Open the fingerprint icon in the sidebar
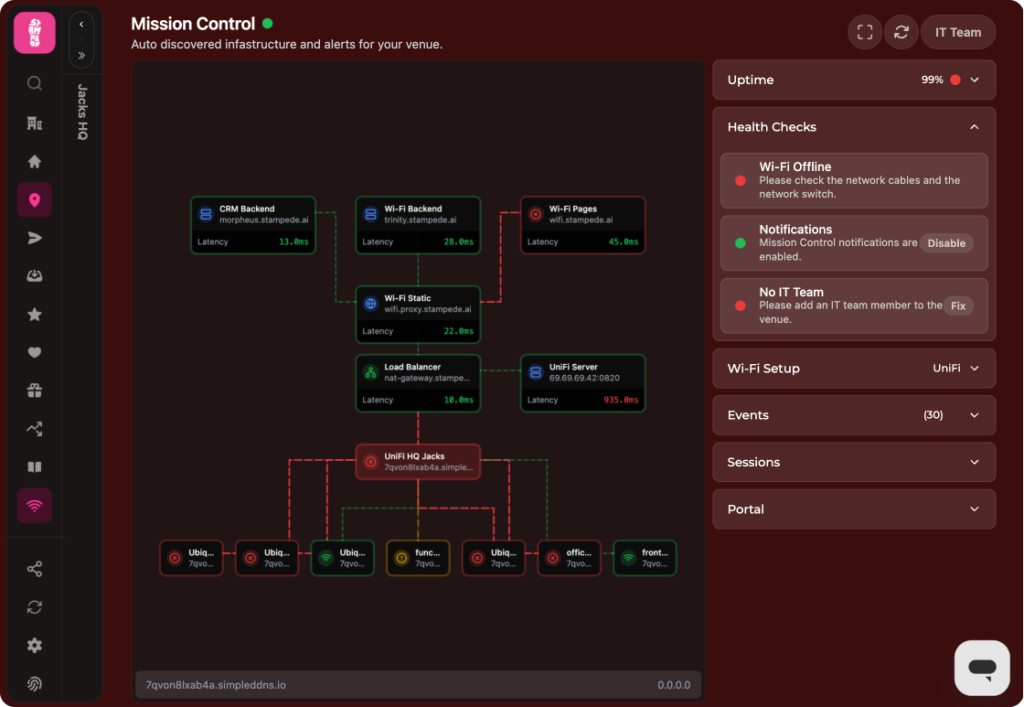Image resolution: width=1024 pixels, height=707 pixels. (x=35, y=683)
